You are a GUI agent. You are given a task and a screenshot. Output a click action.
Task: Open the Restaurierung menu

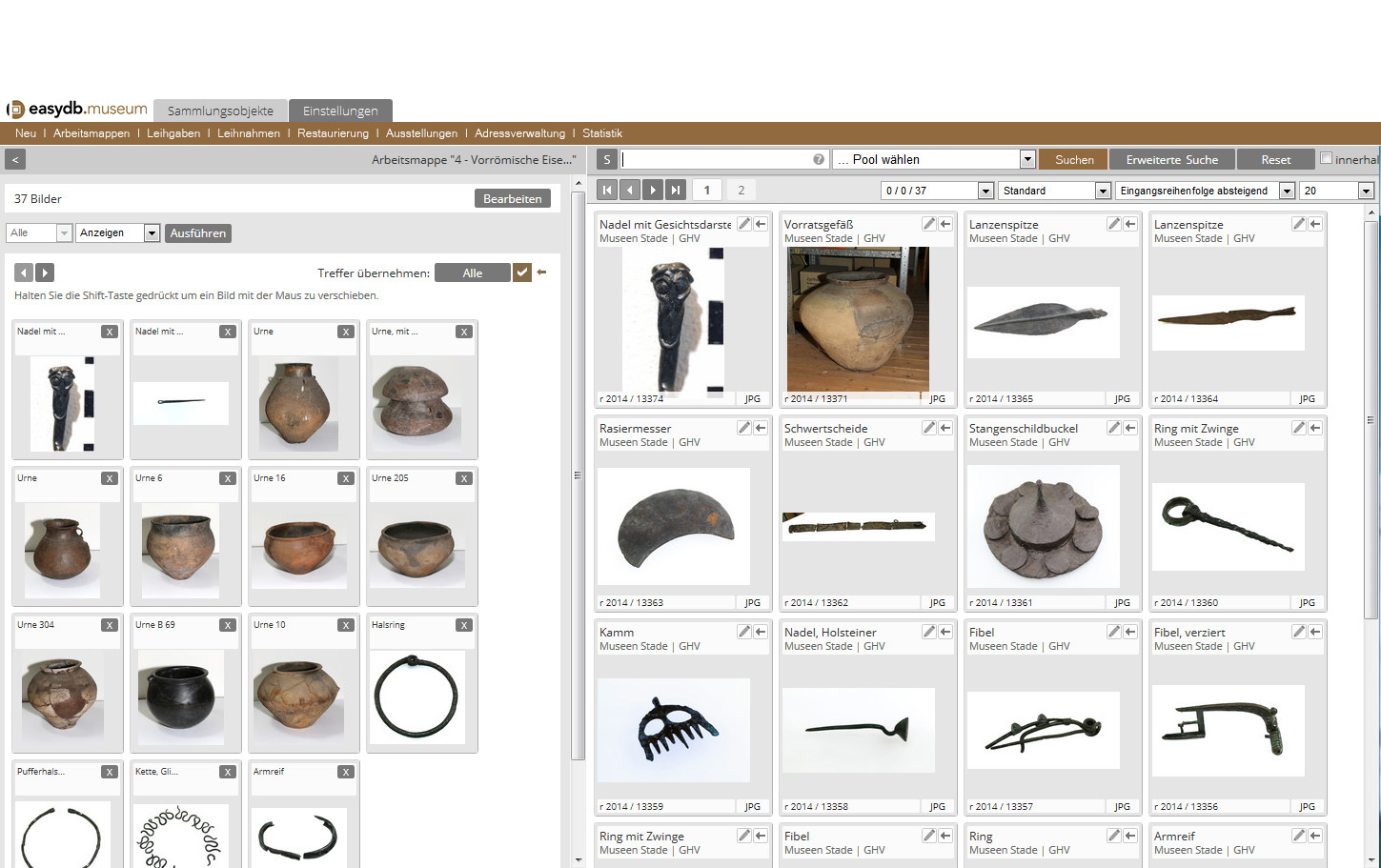[333, 133]
